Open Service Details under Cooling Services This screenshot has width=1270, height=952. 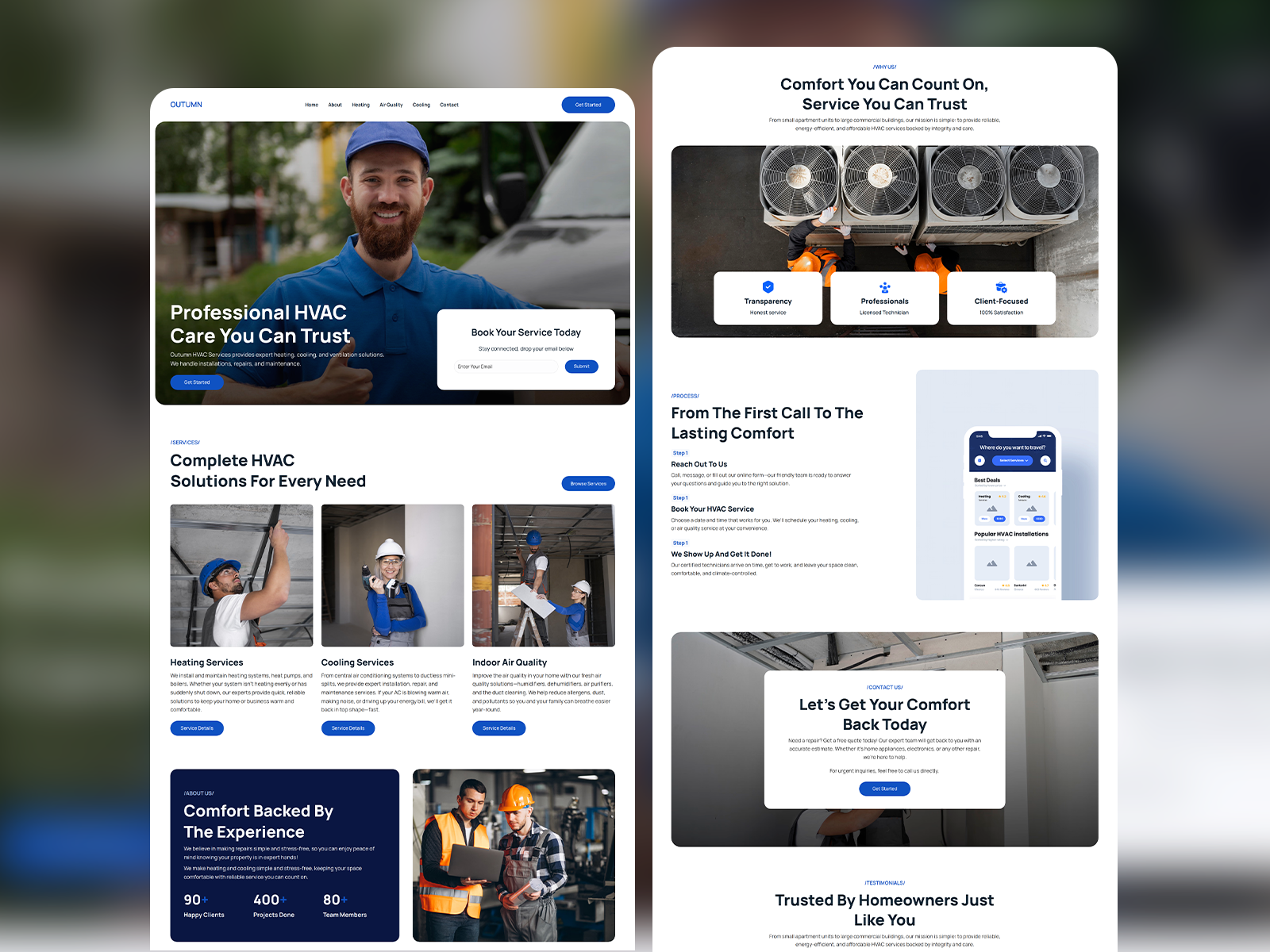(x=348, y=728)
